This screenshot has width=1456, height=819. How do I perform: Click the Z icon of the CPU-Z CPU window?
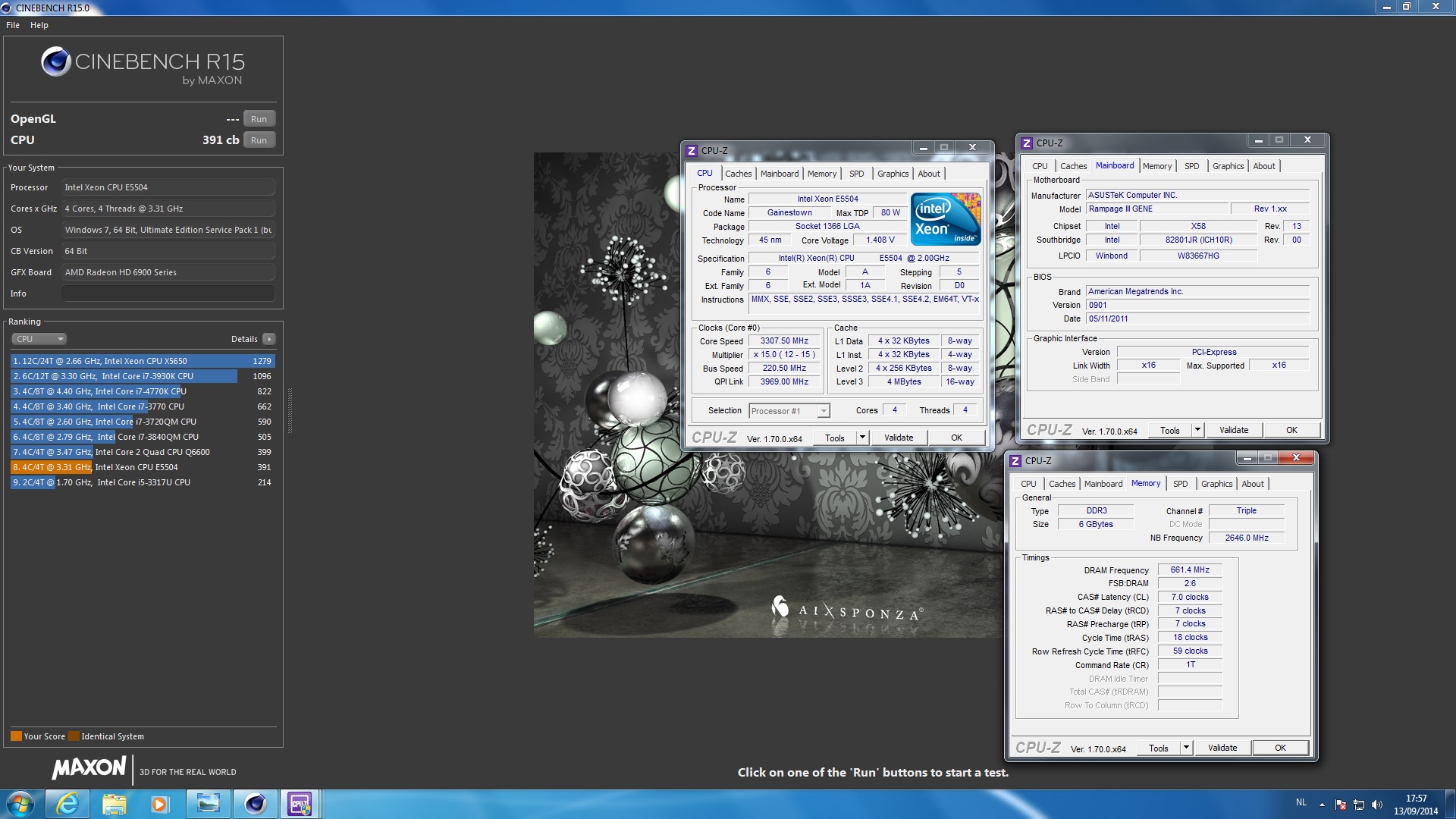point(692,151)
